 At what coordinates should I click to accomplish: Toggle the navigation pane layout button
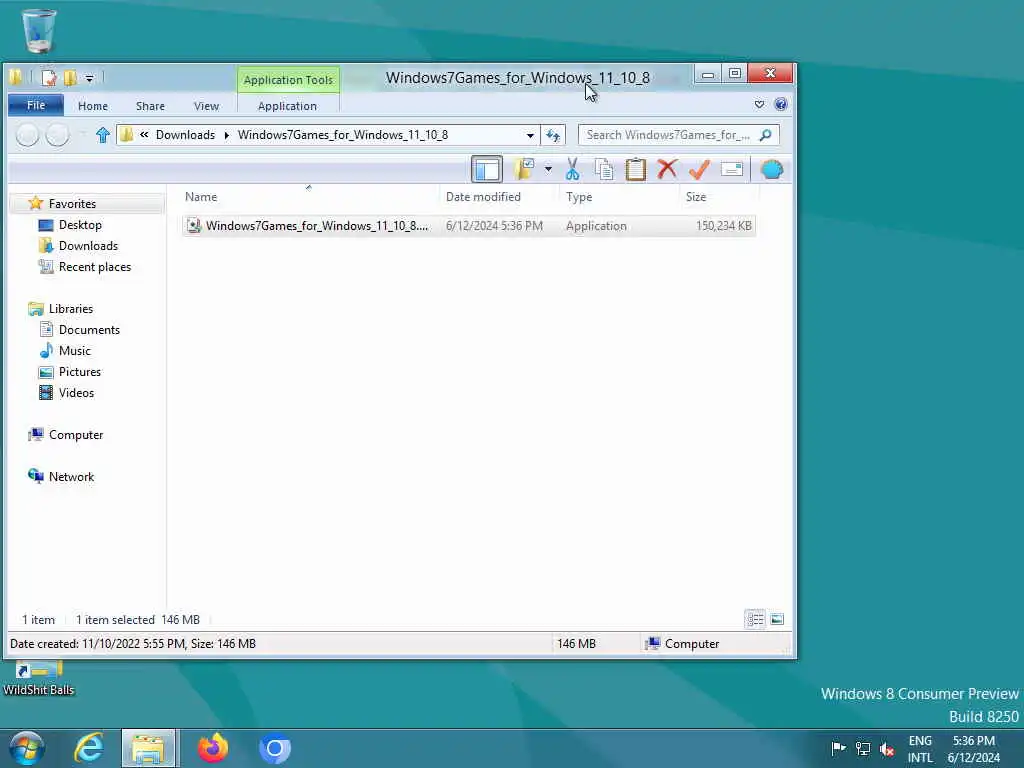(x=487, y=170)
